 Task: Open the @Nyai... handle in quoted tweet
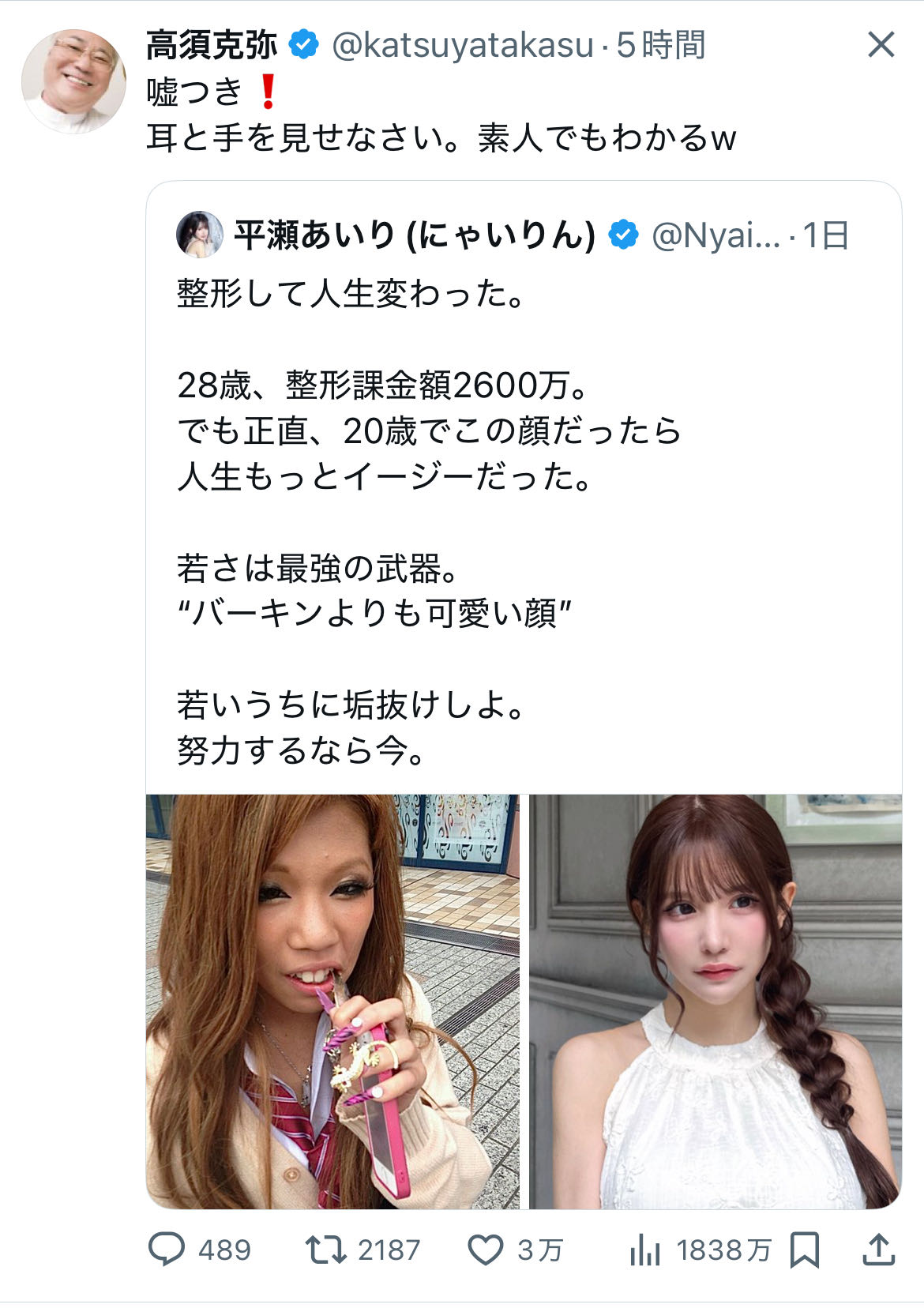pos(716,235)
